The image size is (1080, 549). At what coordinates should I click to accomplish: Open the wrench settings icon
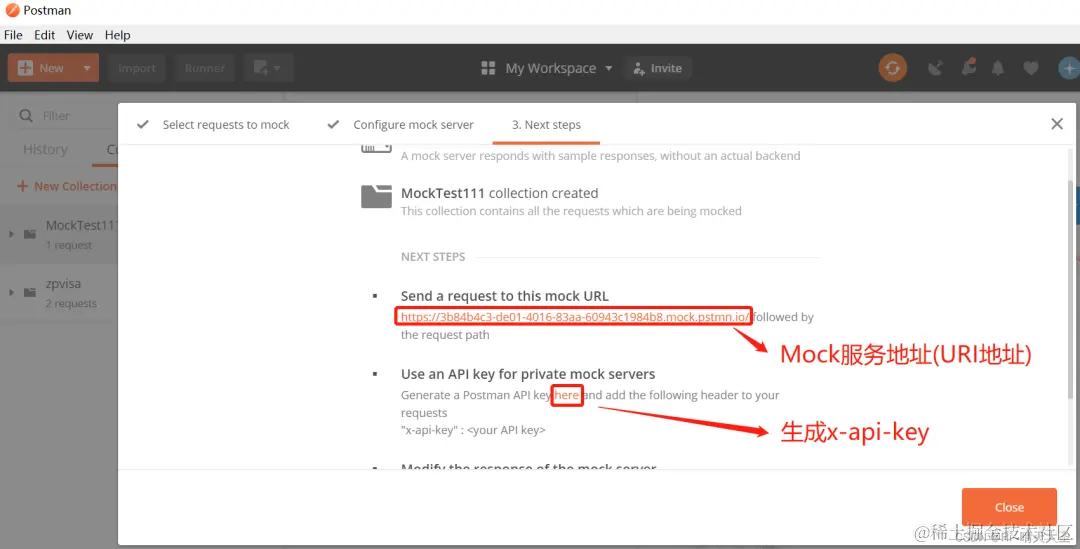pos(968,68)
